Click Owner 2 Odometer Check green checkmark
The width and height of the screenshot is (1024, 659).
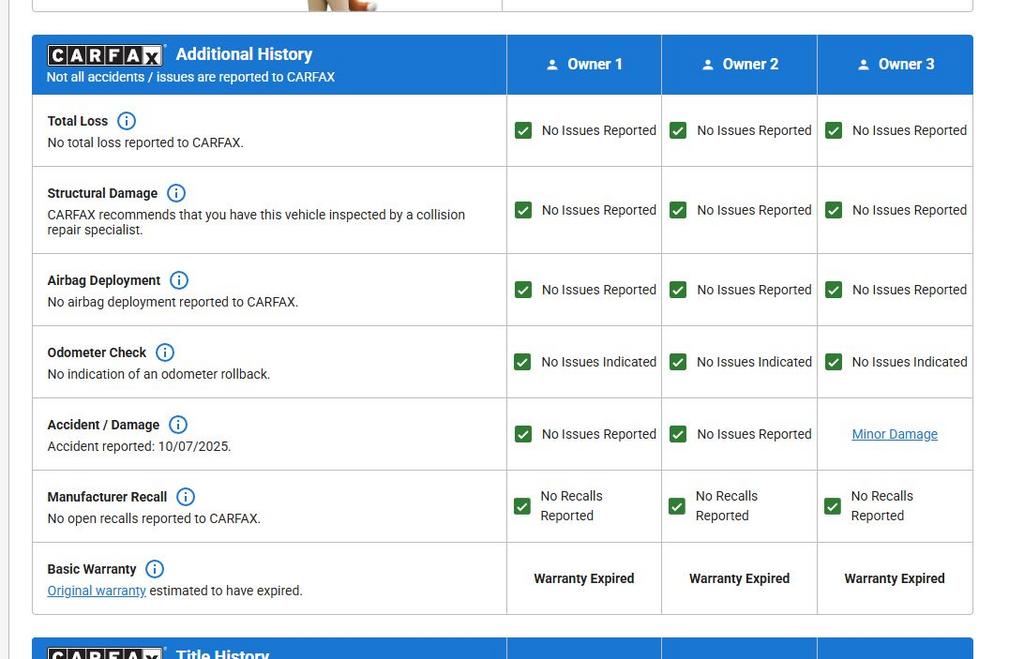678,362
